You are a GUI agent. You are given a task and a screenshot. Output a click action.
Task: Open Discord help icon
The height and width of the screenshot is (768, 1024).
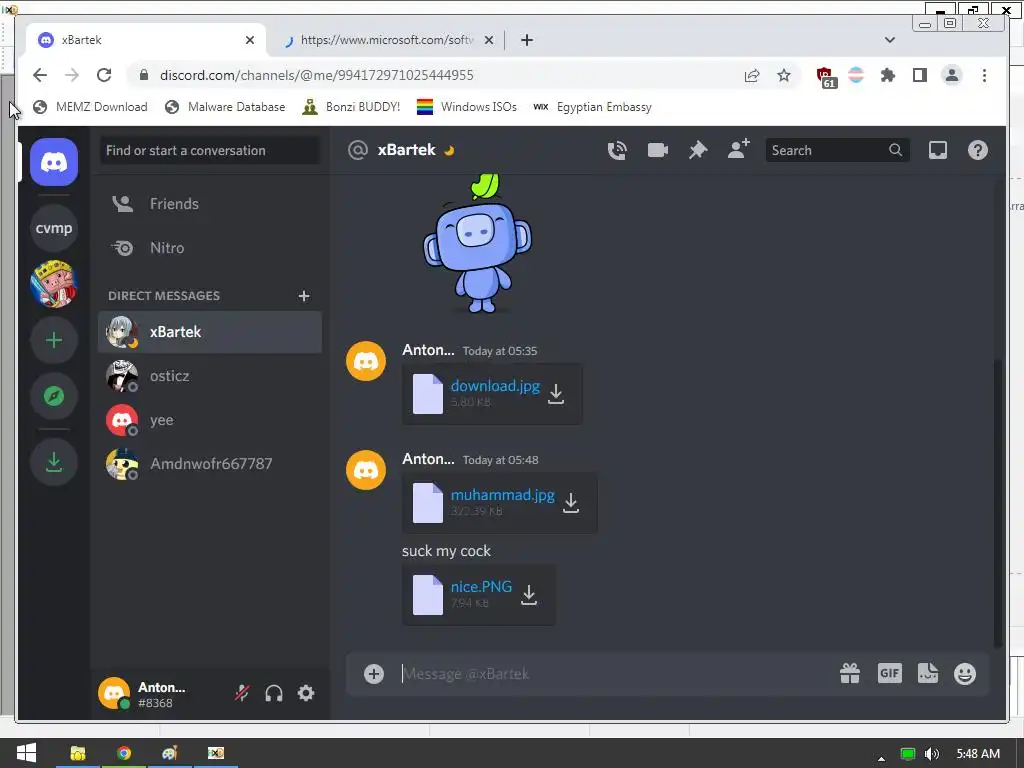978,150
